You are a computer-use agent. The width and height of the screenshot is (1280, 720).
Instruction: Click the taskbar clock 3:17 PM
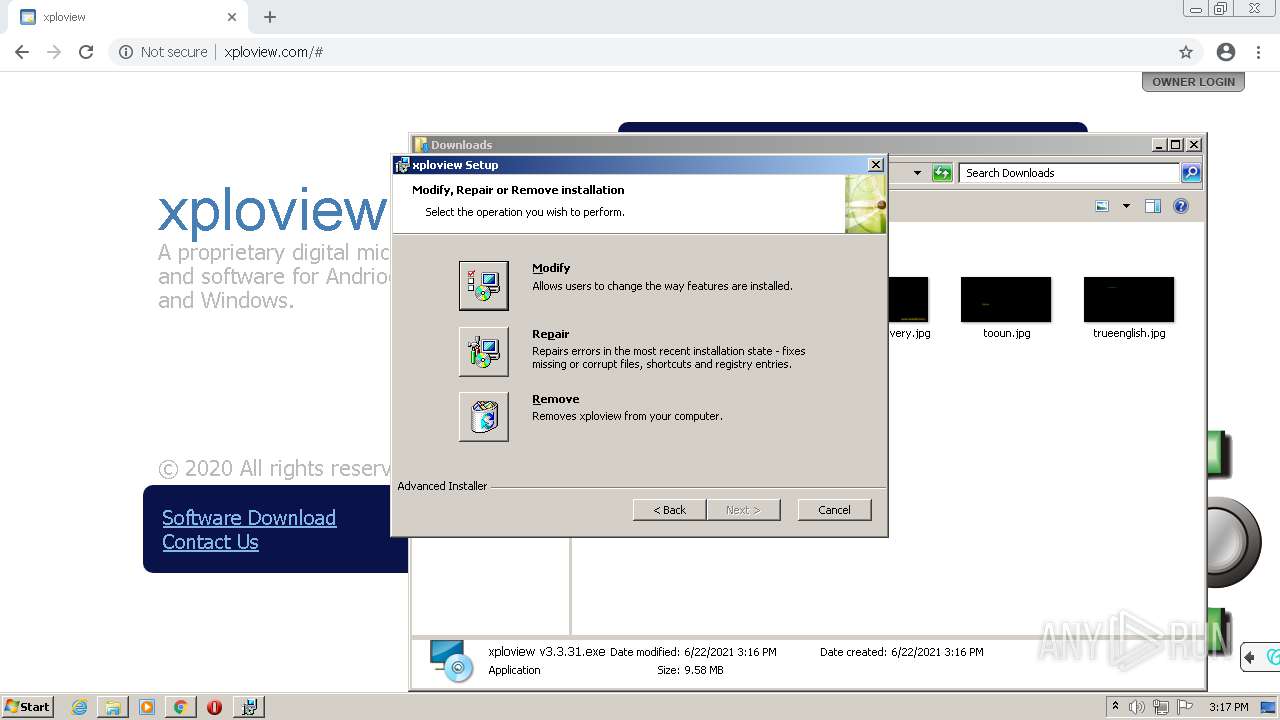pos(1228,707)
